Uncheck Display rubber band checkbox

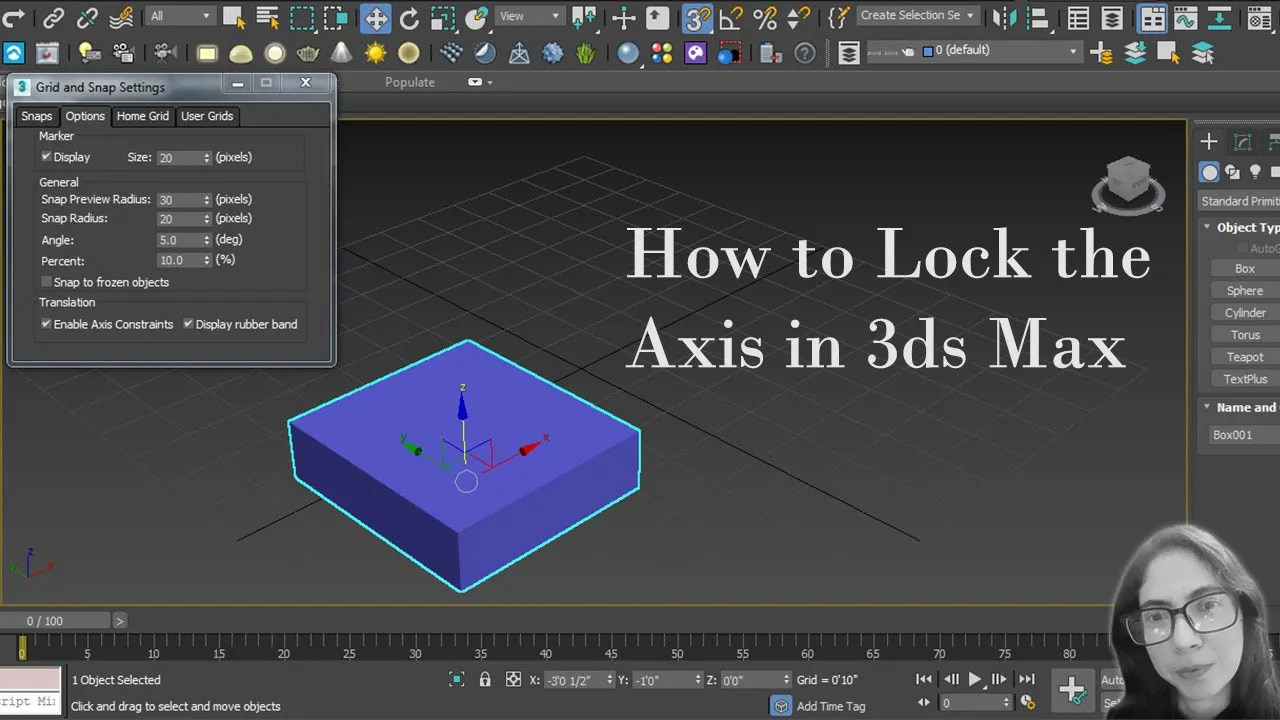[x=188, y=324]
